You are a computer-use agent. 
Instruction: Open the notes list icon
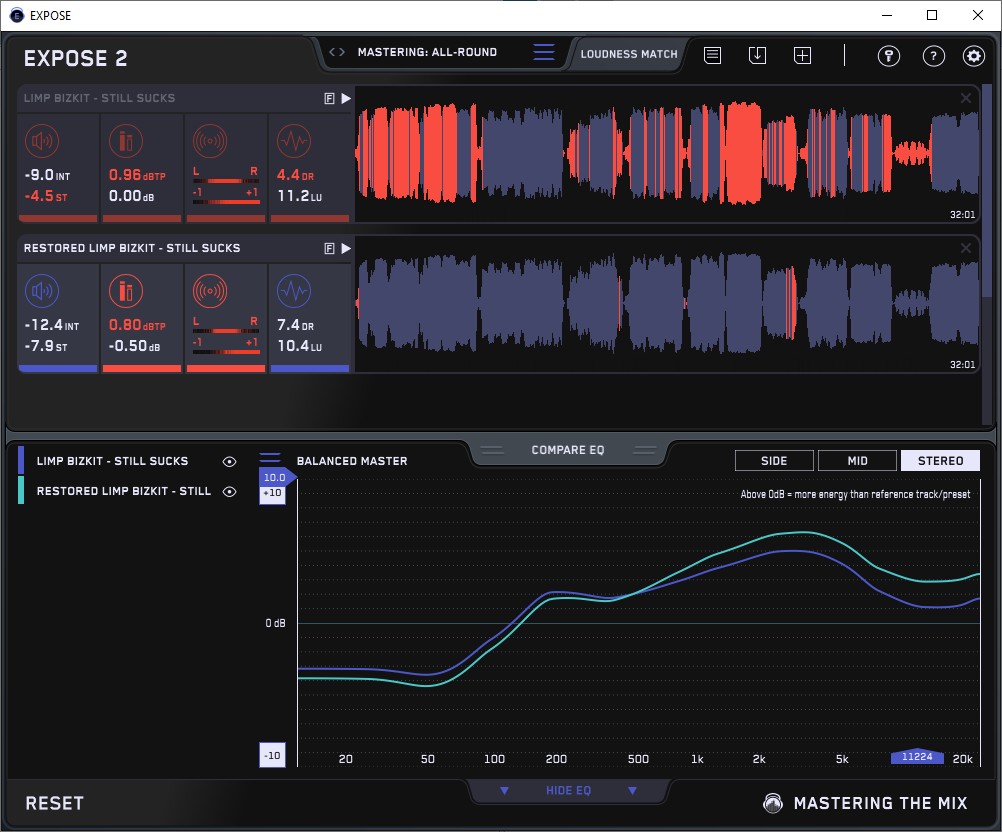[712, 56]
